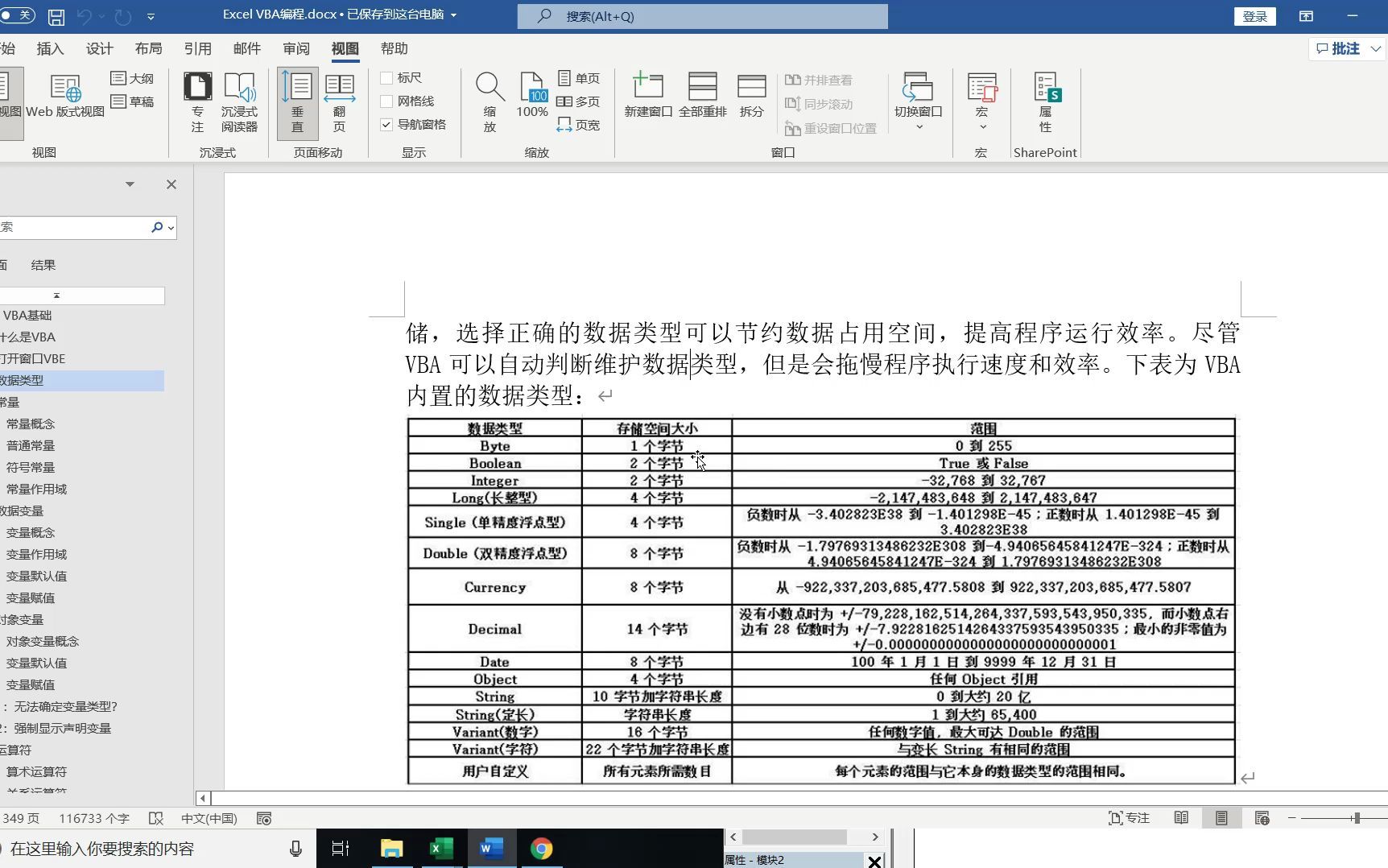Open SharePoint 属性 properties
This screenshot has width=1388, height=868.
1044,101
